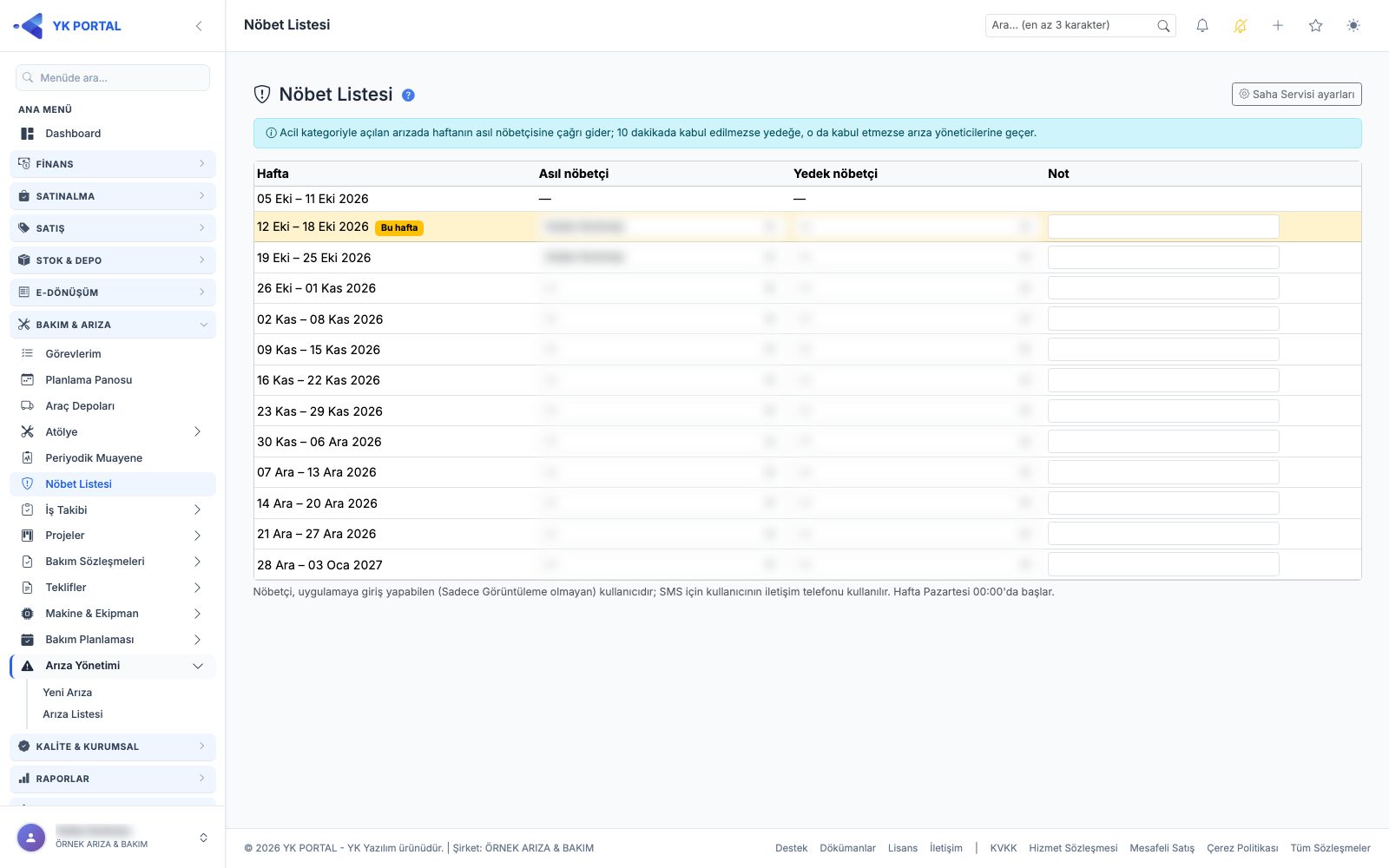
Task: Expand the Projeler submenu
Action: point(113,536)
